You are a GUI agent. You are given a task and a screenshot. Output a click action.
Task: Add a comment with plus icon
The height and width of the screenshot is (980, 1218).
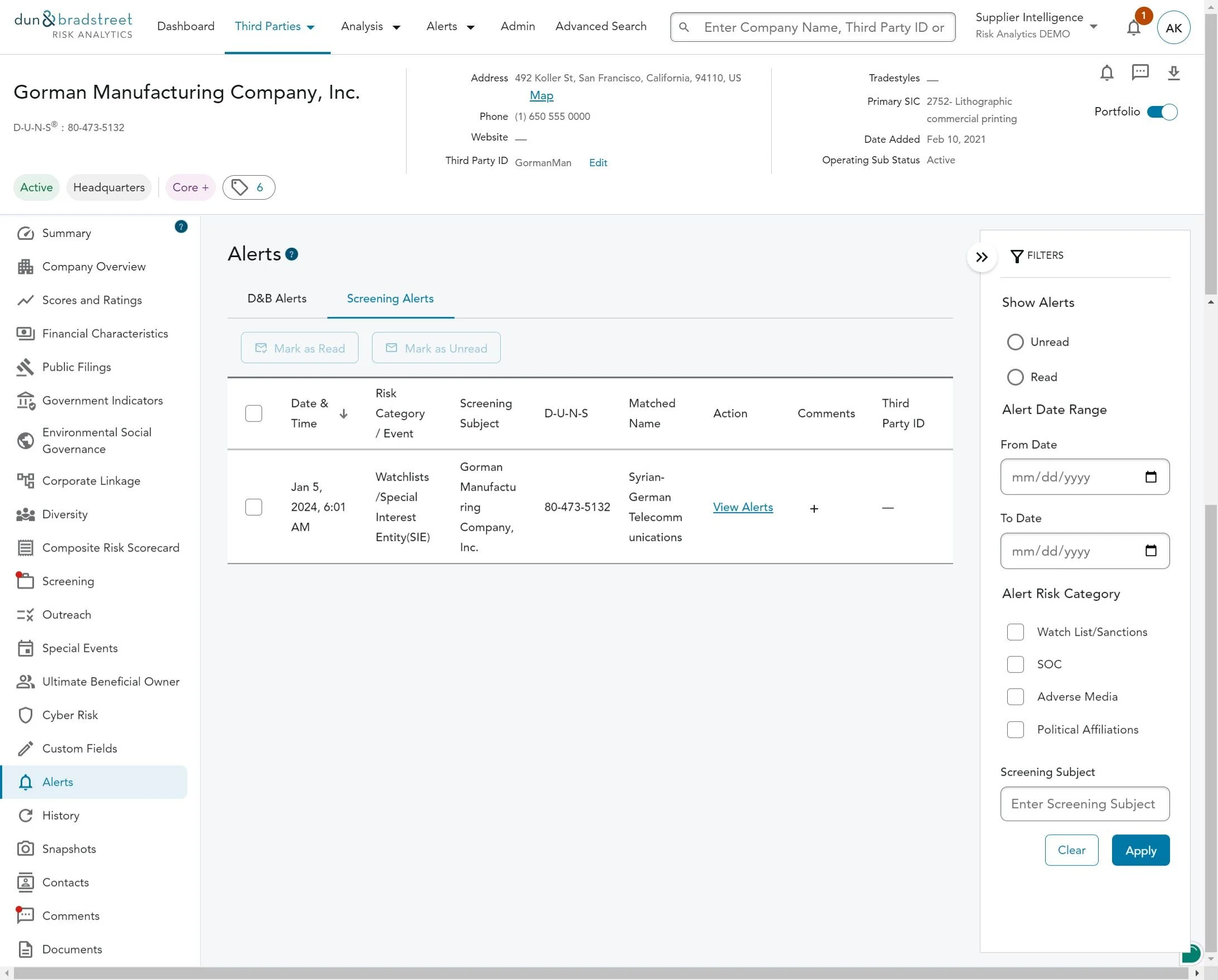814,508
